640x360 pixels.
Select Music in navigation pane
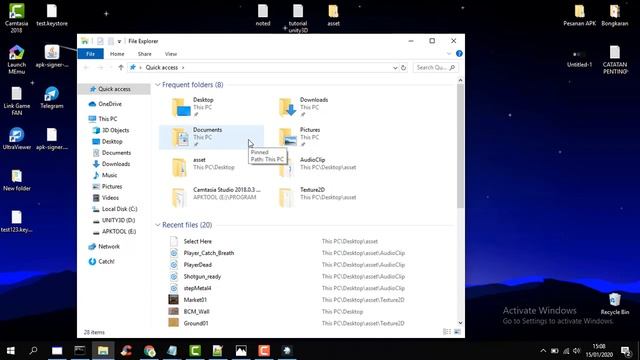click(109, 175)
